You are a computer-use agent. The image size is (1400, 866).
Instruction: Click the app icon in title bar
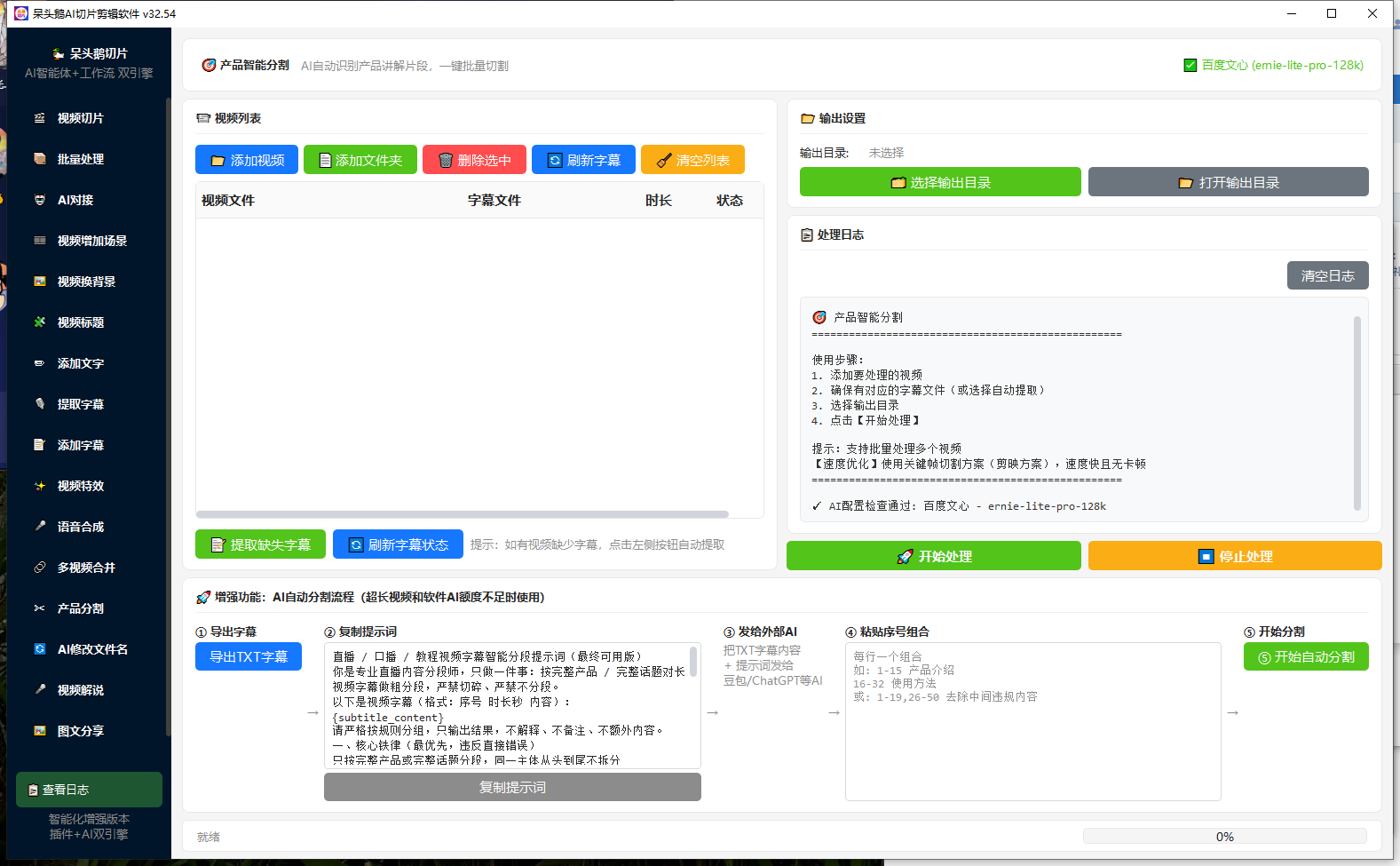click(21, 13)
